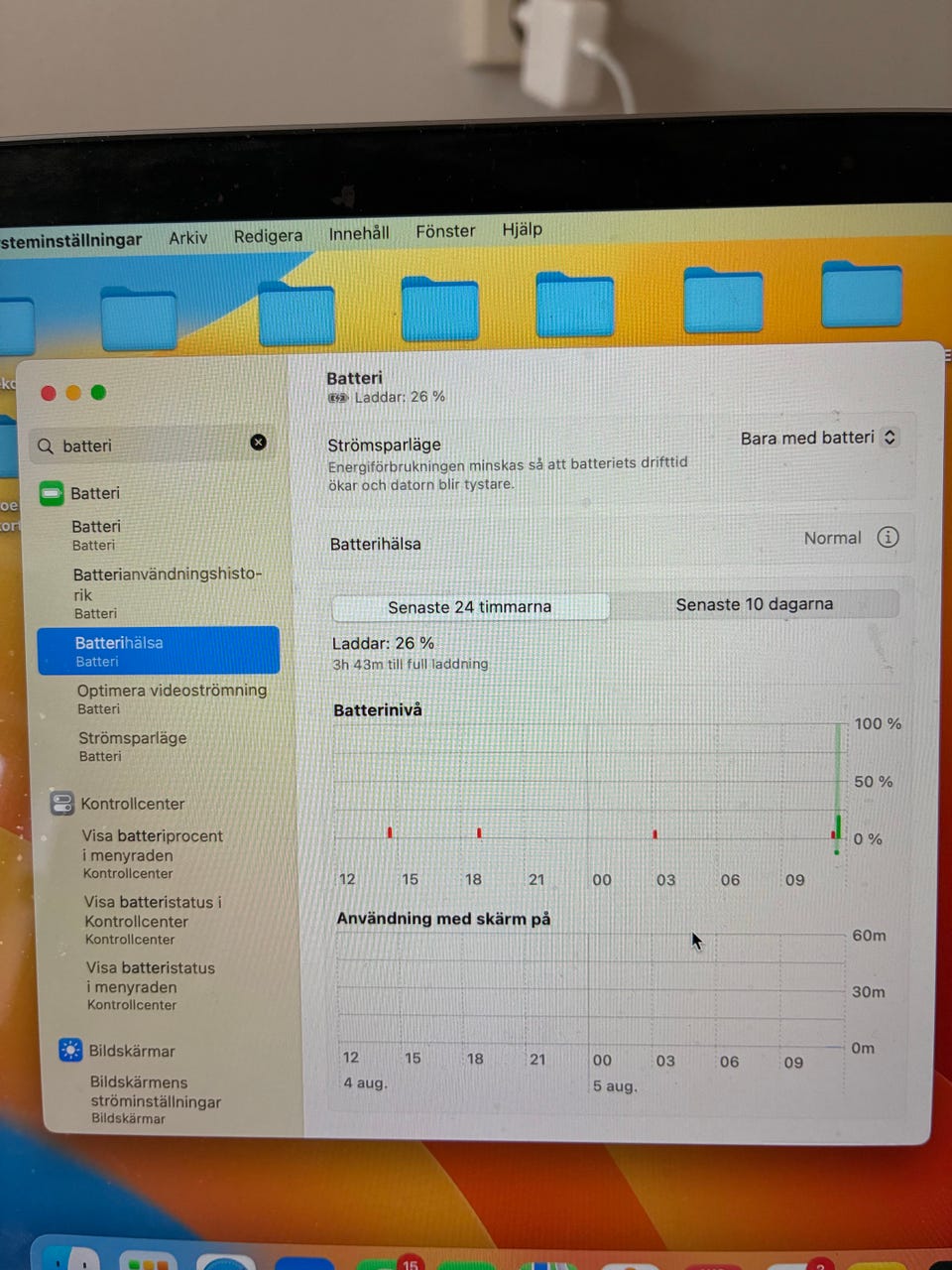Open battery health info button
Screen dimensions: 952x1270
(888, 537)
